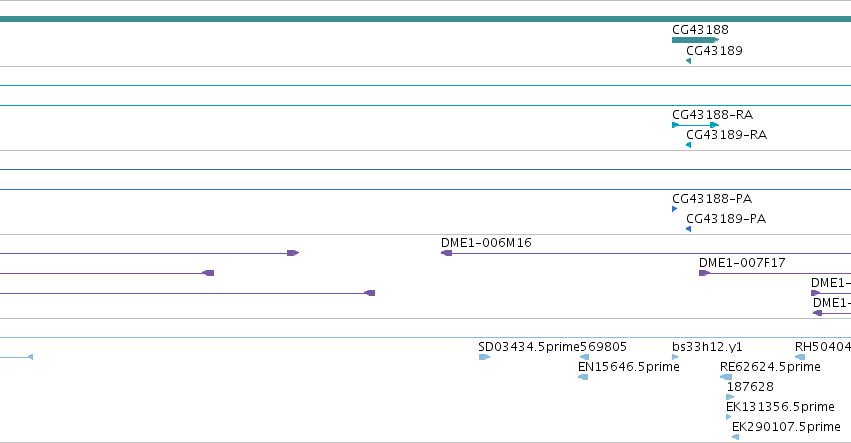Open the DME1-007F17 clone label

[x=742, y=263]
